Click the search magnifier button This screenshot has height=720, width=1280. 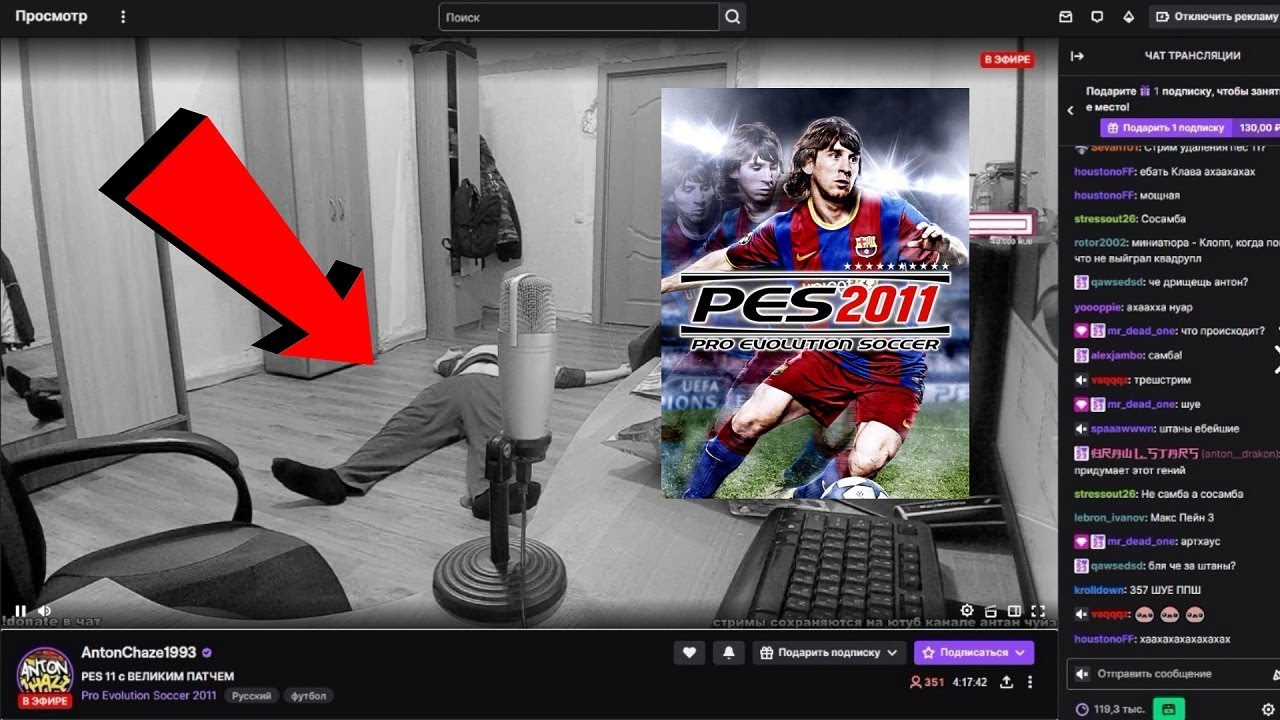(733, 17)
